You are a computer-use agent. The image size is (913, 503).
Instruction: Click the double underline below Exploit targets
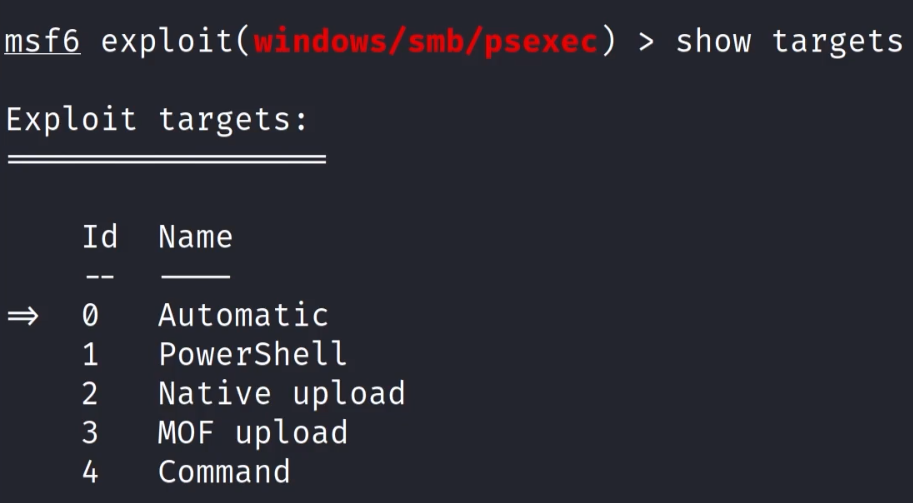(x=166, y=158)
